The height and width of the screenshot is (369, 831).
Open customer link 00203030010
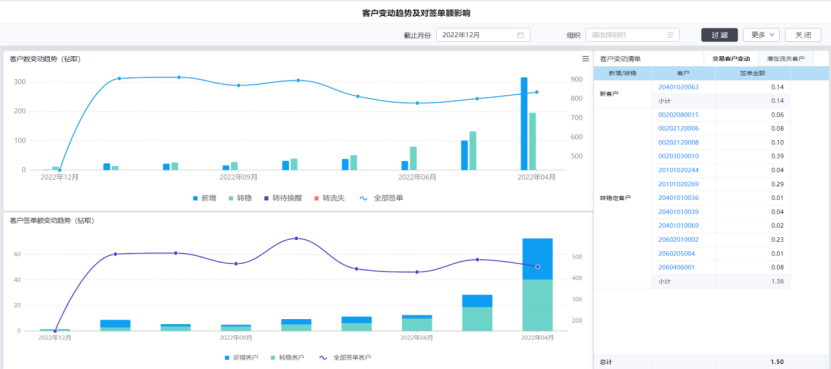click(x=678, y=156)
